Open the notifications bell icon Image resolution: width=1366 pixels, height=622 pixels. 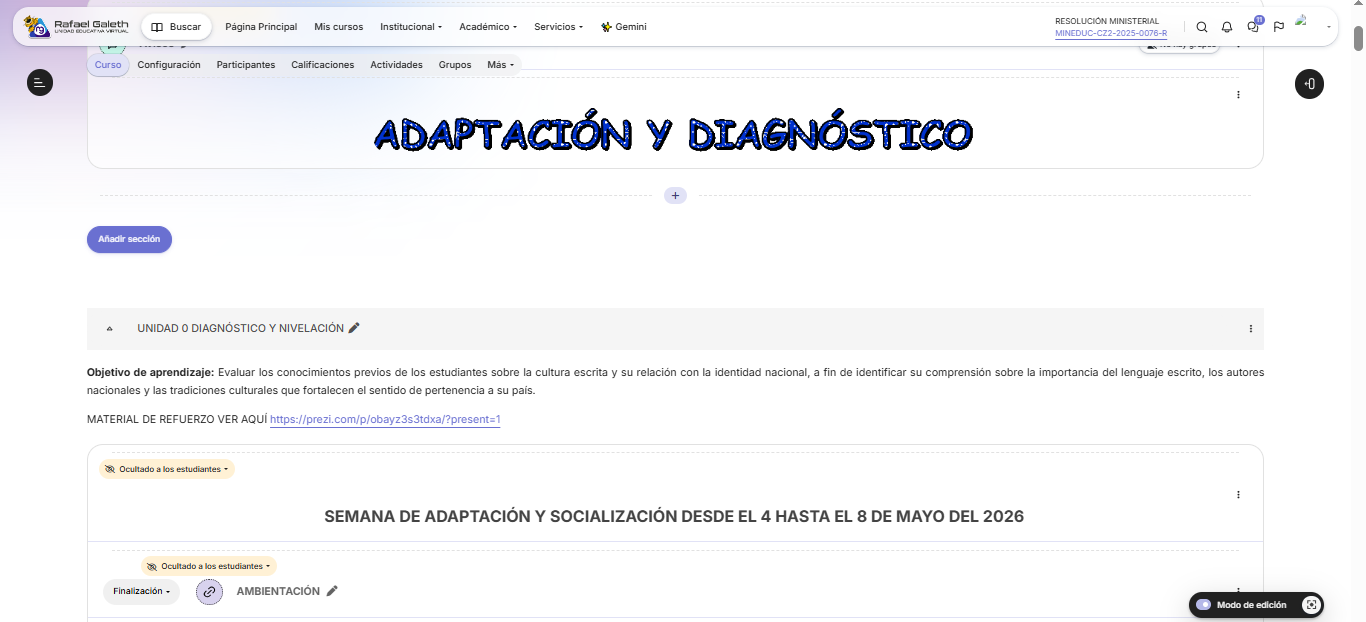coord(1227,27)
